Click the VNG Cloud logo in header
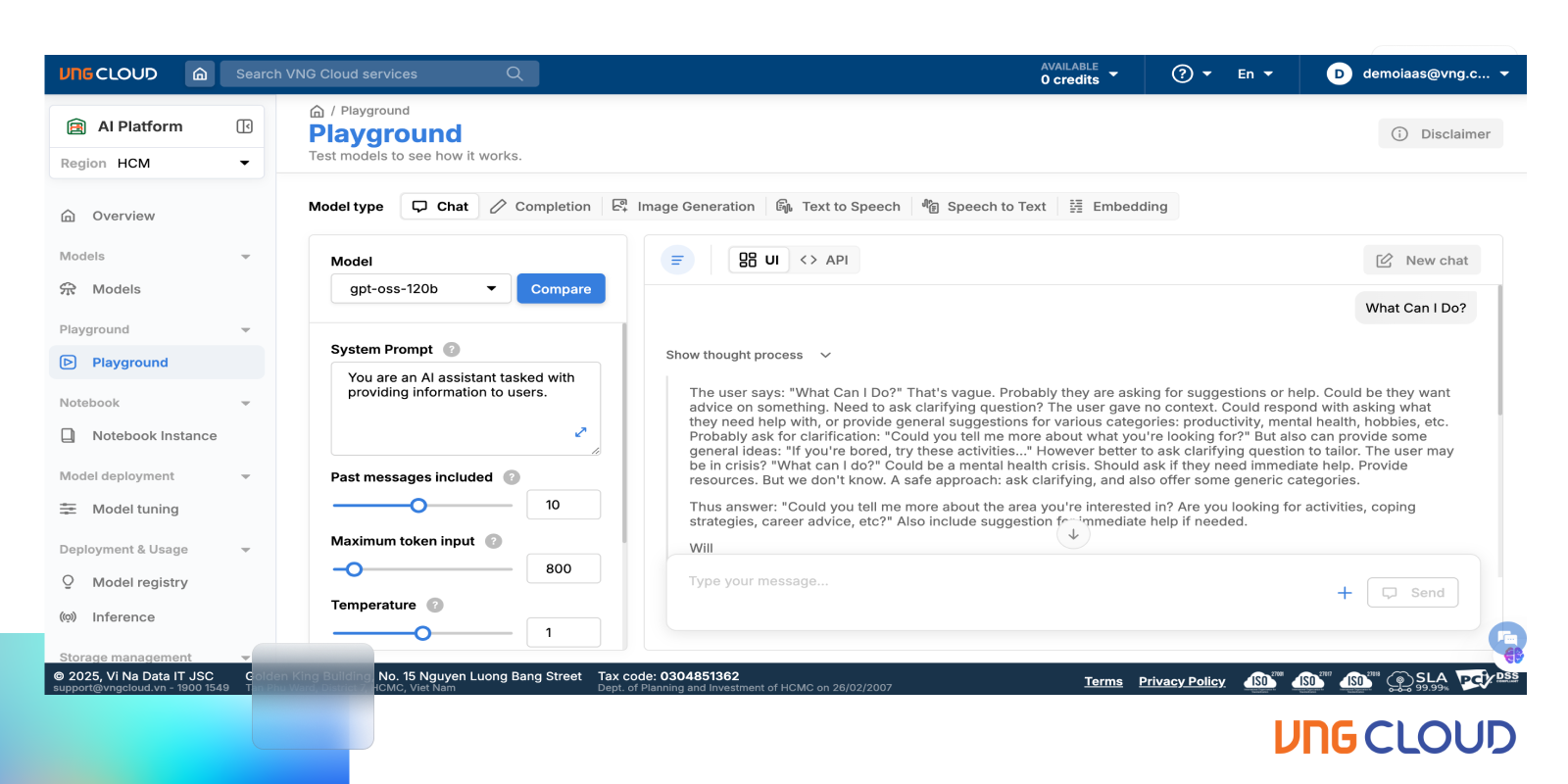1568x784 pixels. 108,73
